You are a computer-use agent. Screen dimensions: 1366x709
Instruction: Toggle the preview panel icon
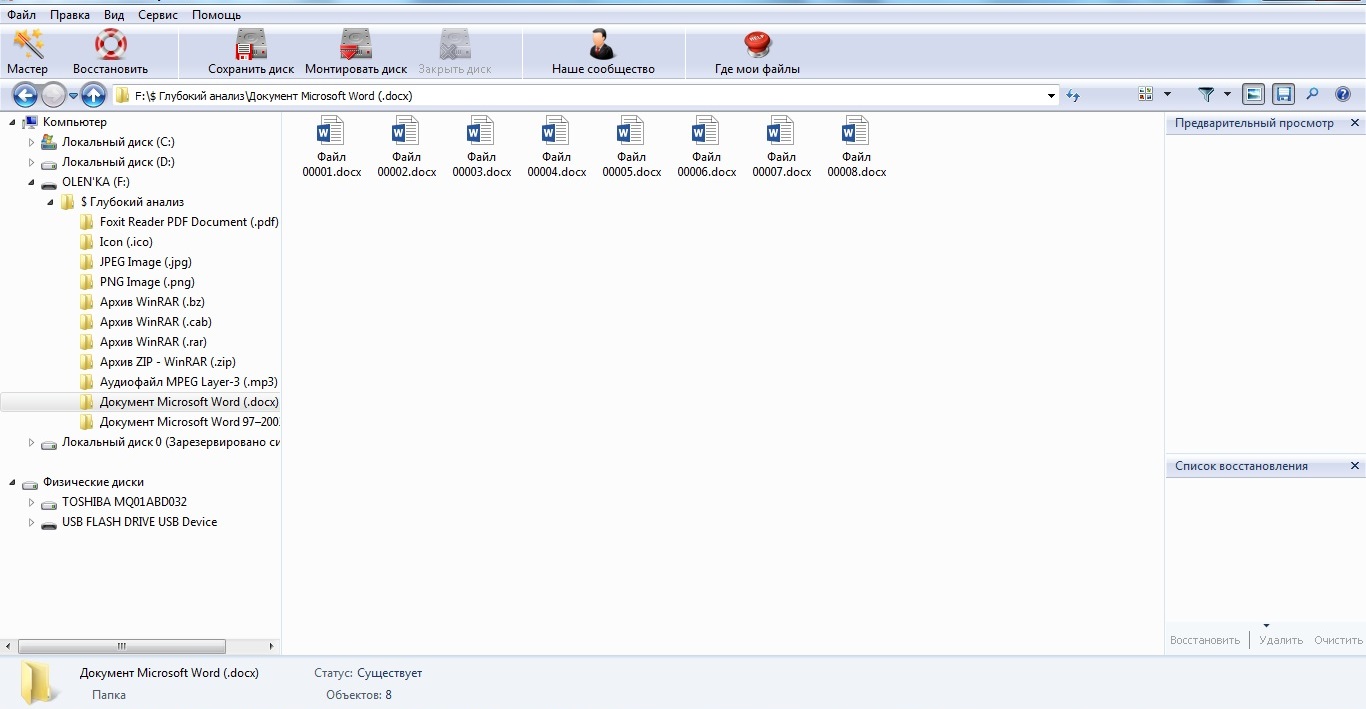pos(1253,94)
